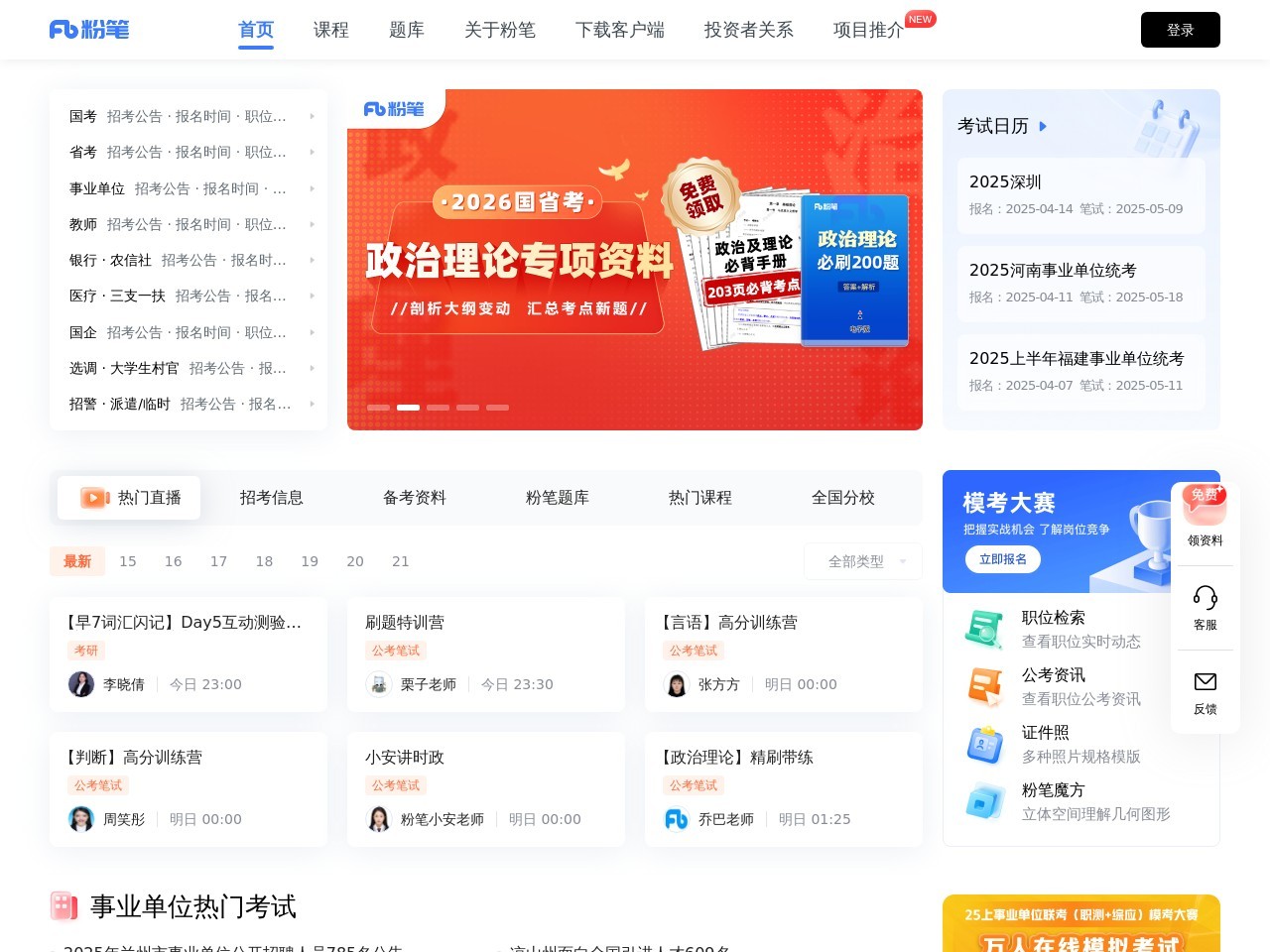The width and height of the screenshot is (1270, 952).
Task: Open 小安讲时政 live card
Action: tap(486, 789)
